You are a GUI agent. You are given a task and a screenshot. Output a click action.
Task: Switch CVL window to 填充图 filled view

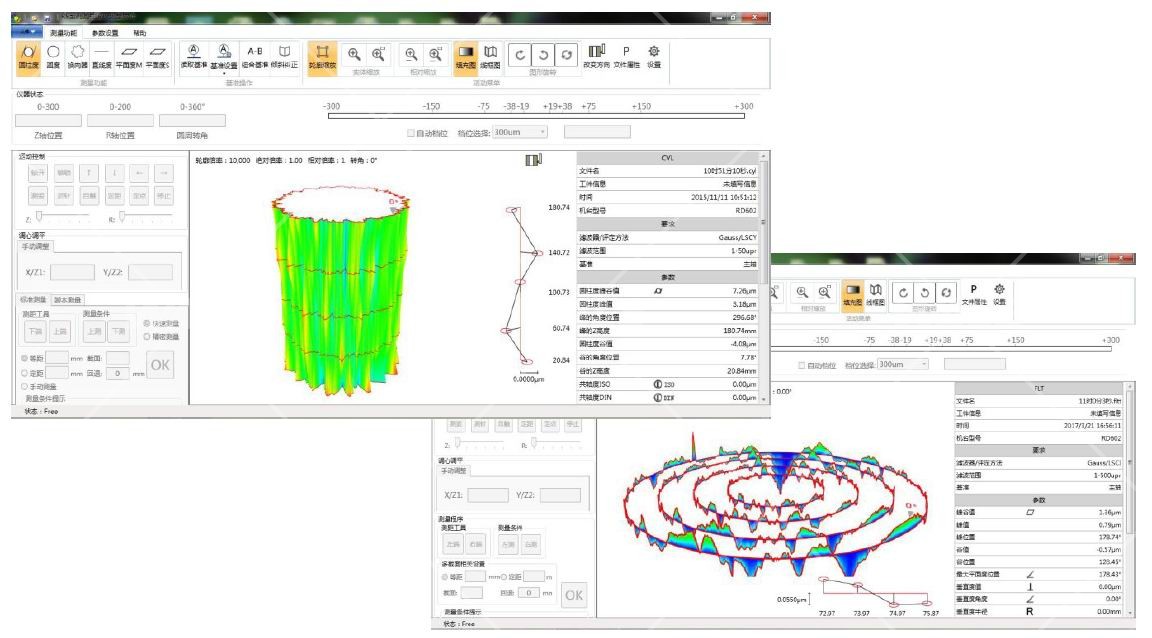point(466,57)
